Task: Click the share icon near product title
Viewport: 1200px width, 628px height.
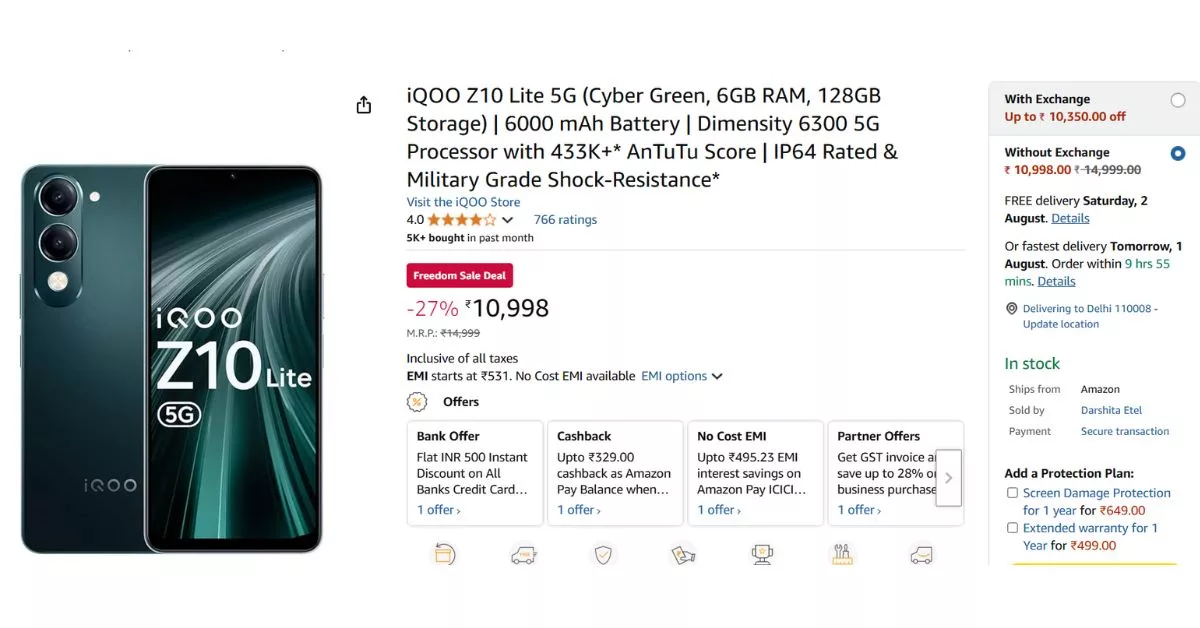Action: (364, 104)
